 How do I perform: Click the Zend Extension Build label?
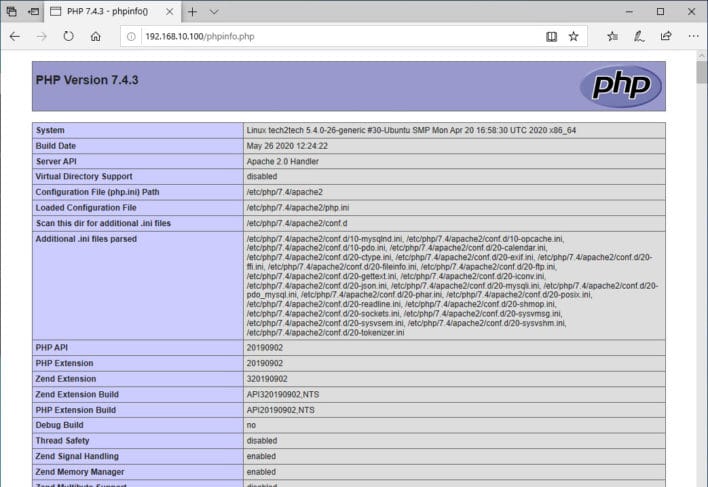click(77, 394)
